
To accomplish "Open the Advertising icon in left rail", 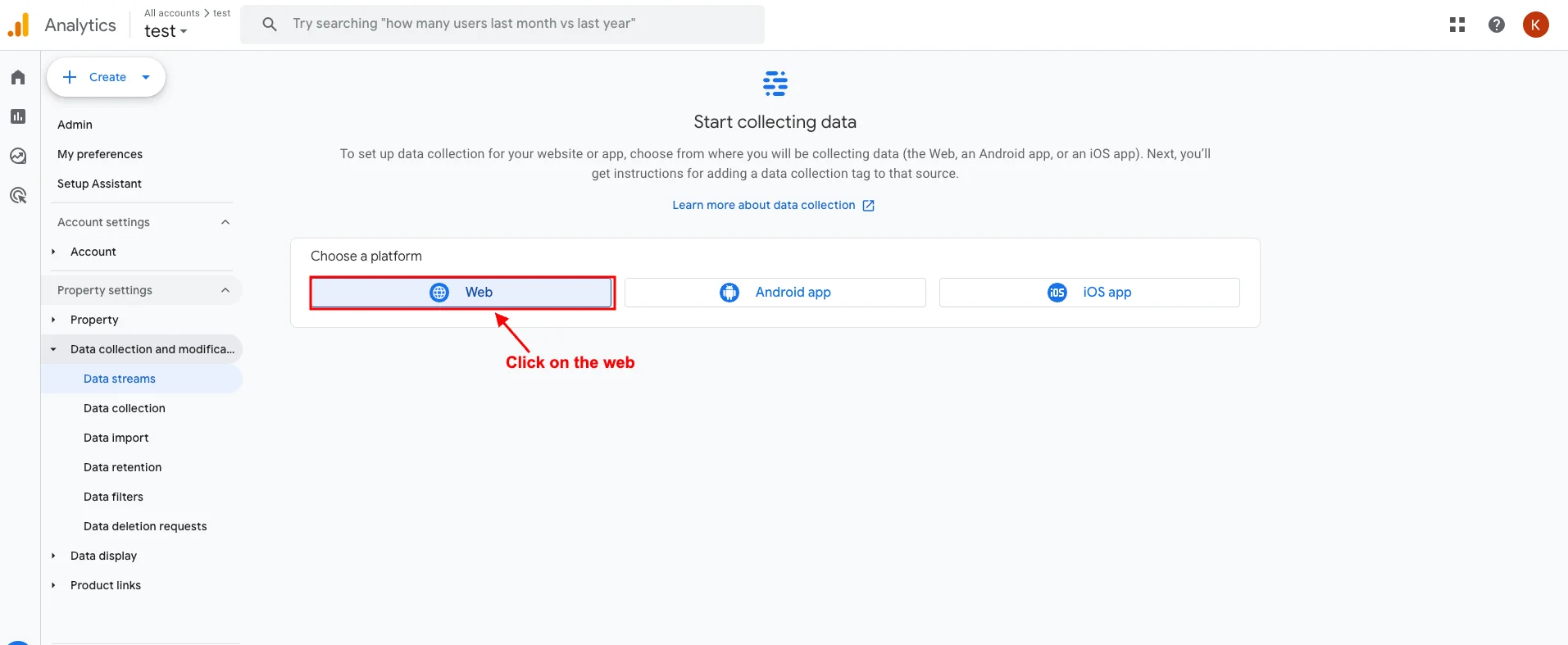I will (x=18, y=195).
